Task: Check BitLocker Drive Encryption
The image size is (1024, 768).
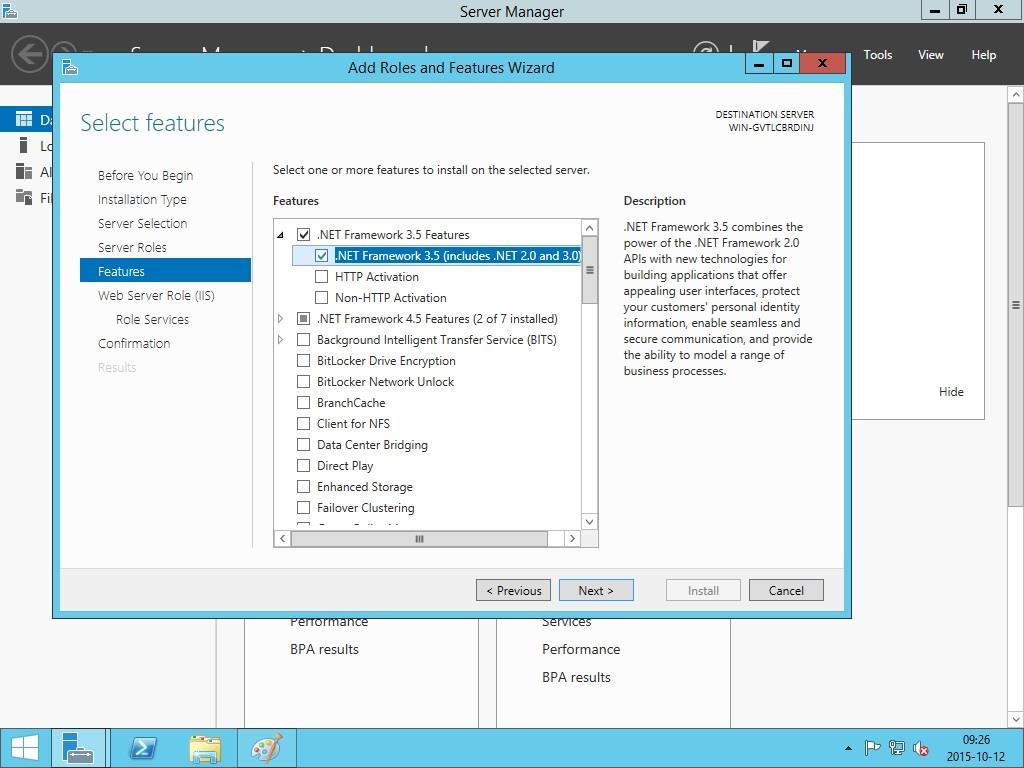Action: pos(303,360)
